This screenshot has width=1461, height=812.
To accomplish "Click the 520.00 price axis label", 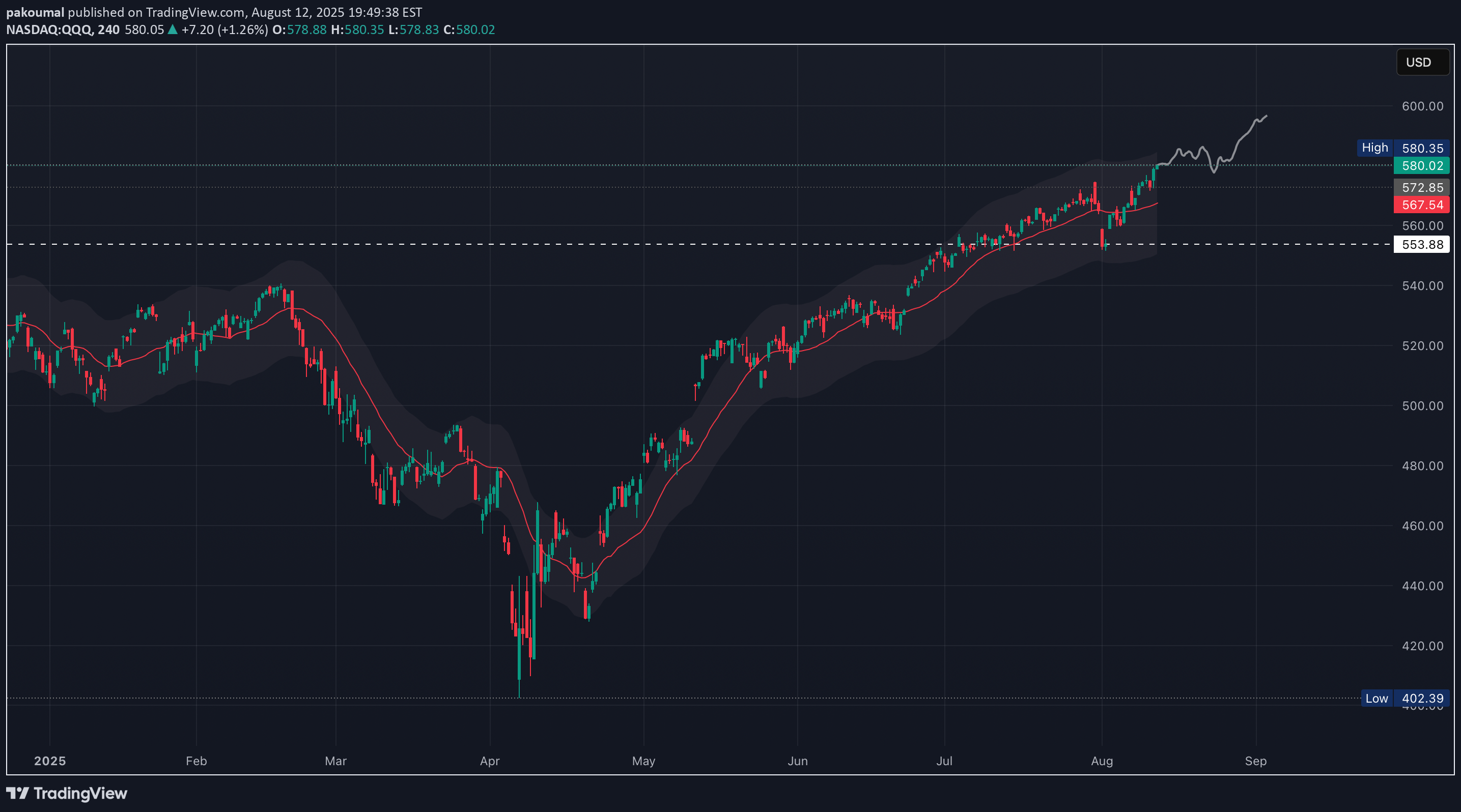I will click(x=1422, y=345).
